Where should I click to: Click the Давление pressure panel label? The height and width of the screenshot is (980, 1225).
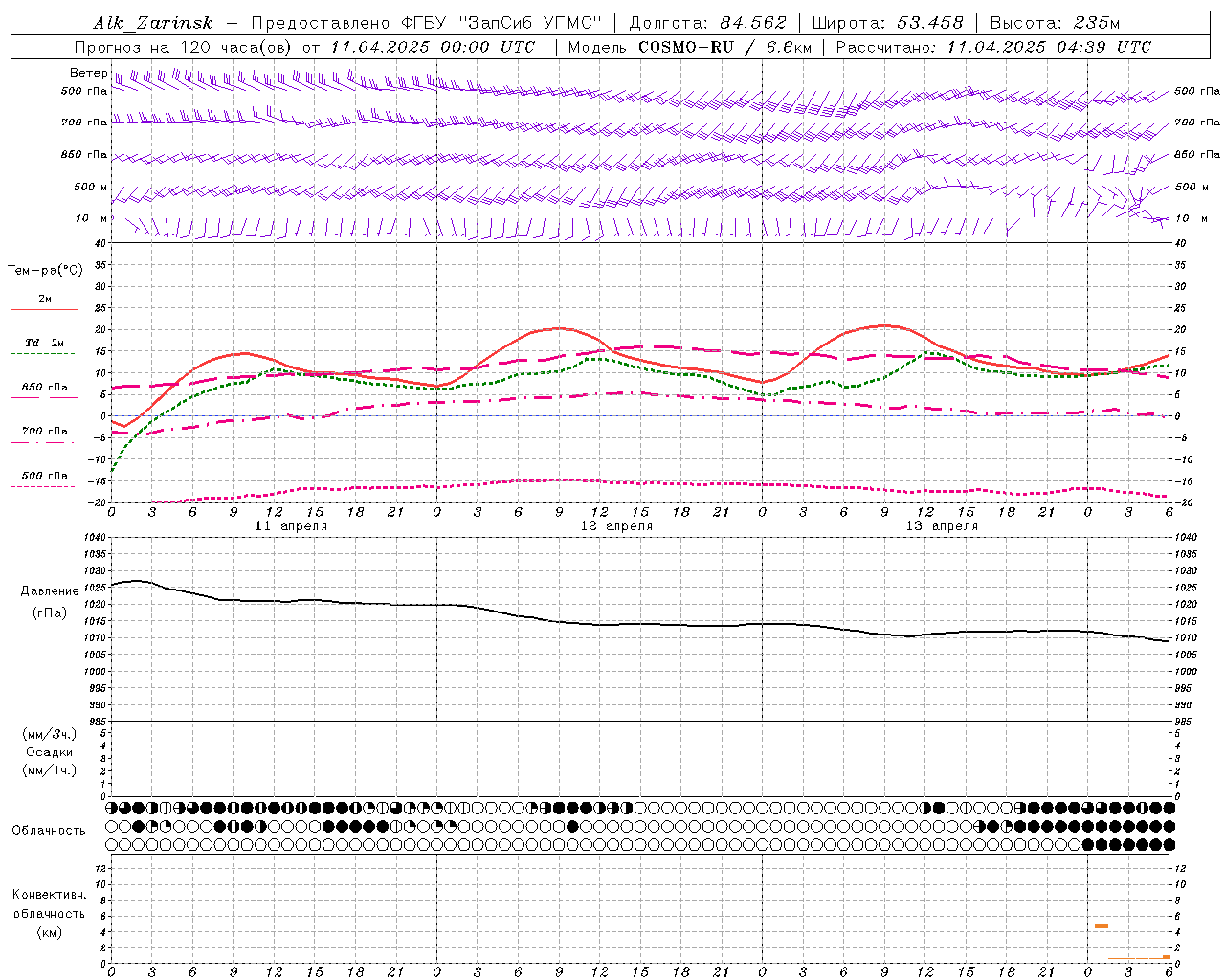[x=49, y=591]
